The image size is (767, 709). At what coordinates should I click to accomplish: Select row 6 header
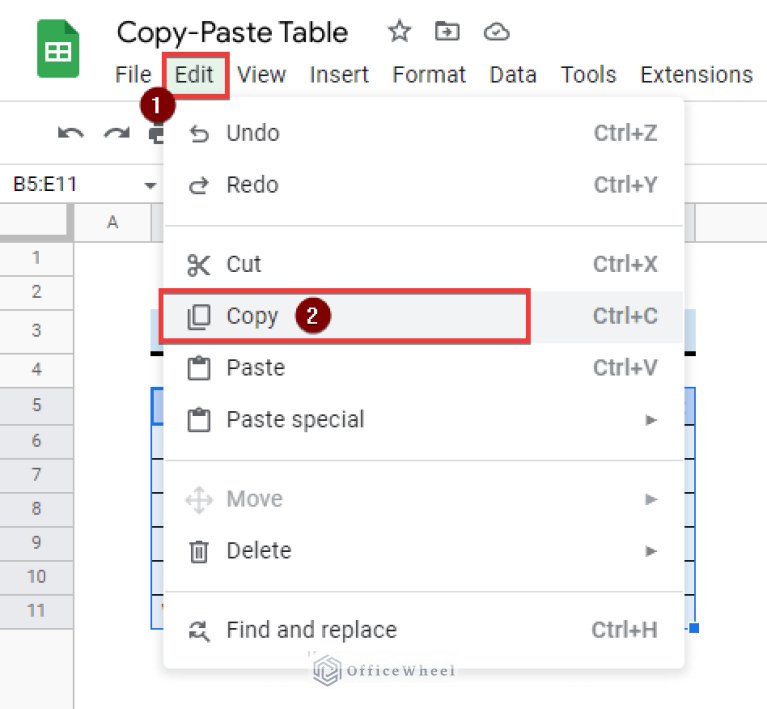[36, 441]
